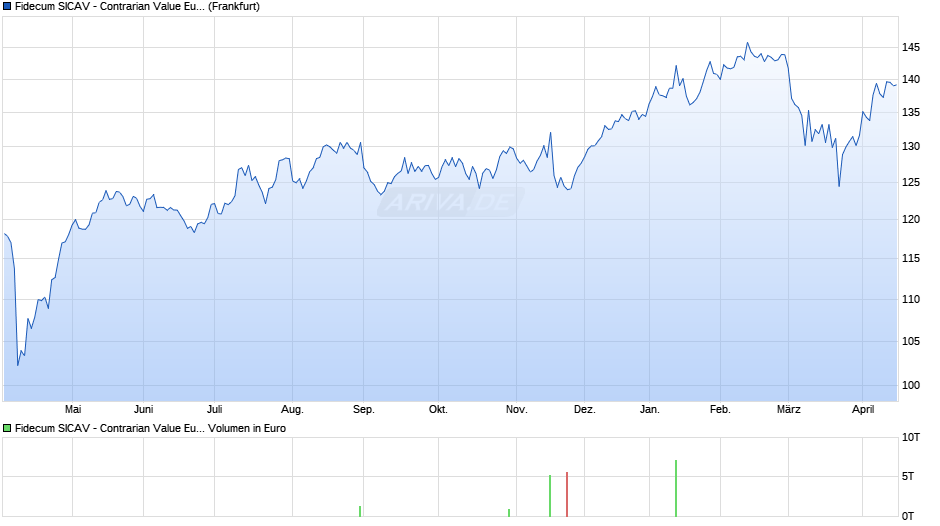The width and height of the screenshot is (940, 526).
Task: Click the 5T volume axis label
Action: (x=908, y=476)
